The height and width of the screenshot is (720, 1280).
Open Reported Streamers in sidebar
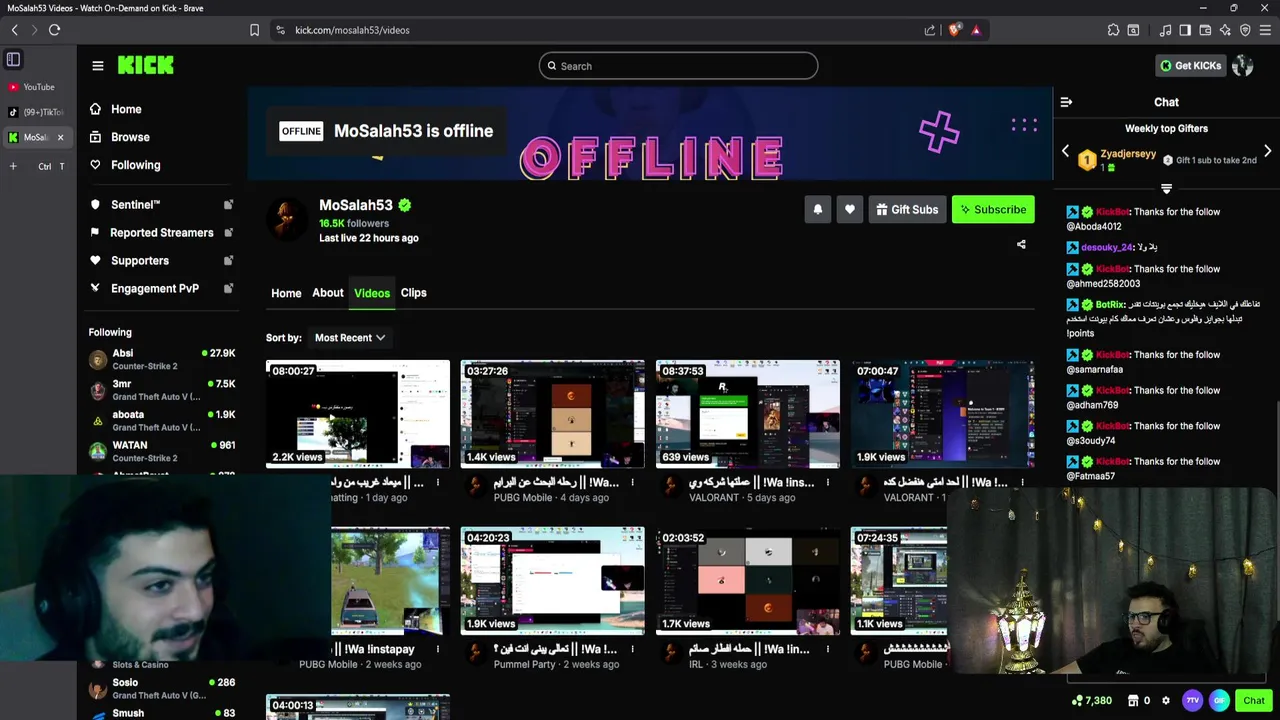[161, 232]
